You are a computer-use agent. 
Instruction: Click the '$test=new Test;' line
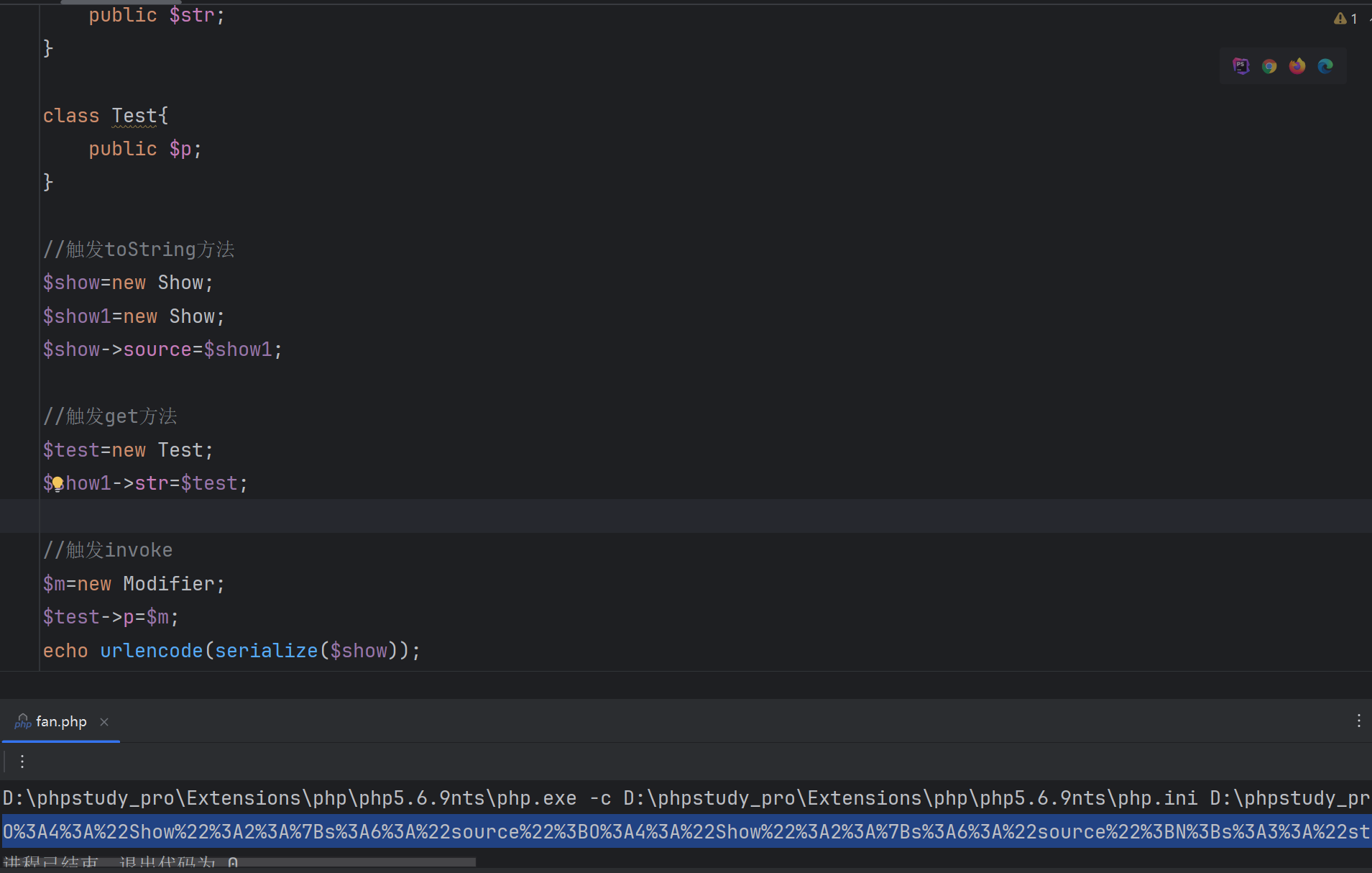pyautogui.click(x=128, y=450)
